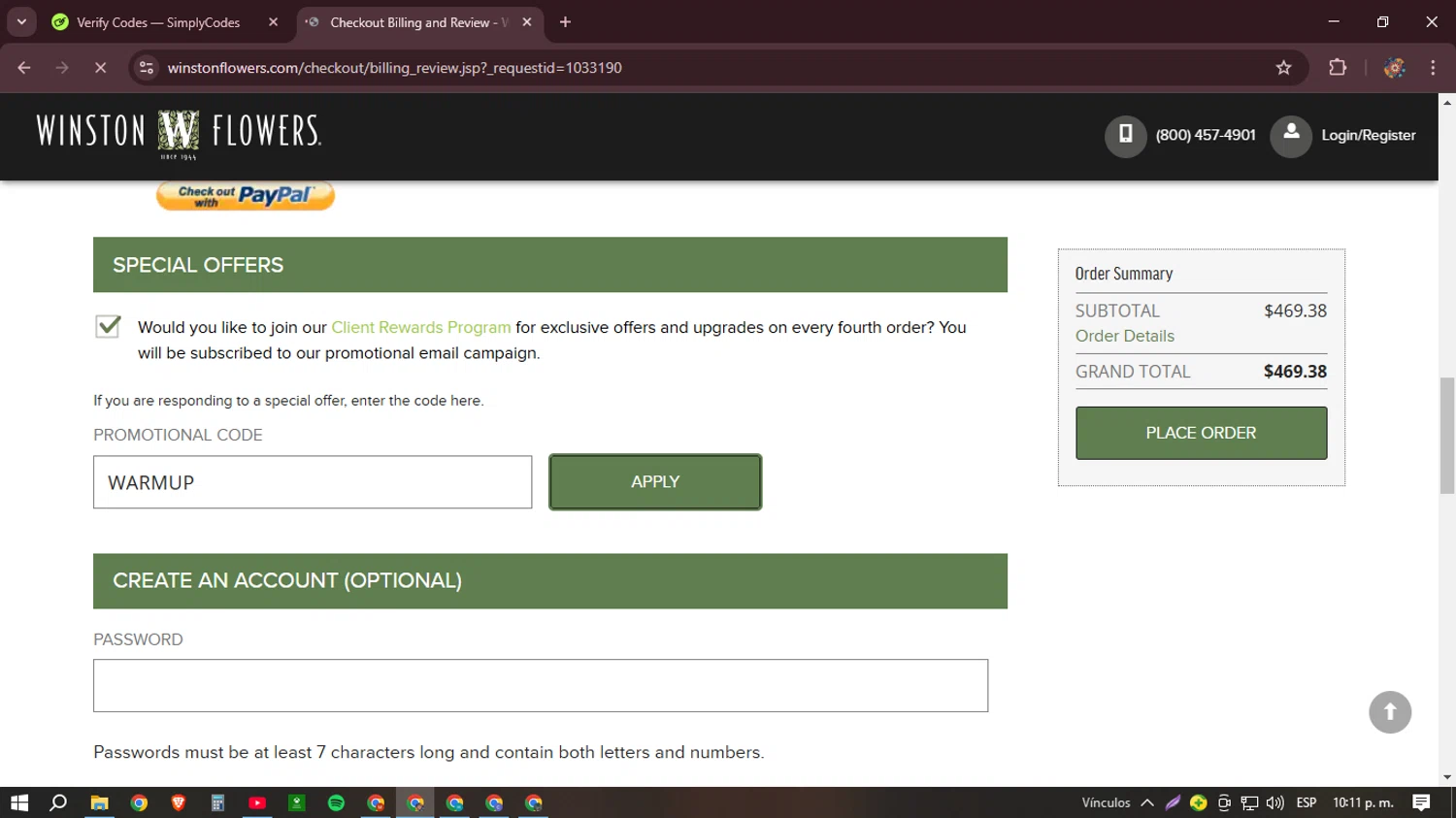Click the (800) 457-4901 phone number
The image size is (1456, 818).
tap(1205, 136)
